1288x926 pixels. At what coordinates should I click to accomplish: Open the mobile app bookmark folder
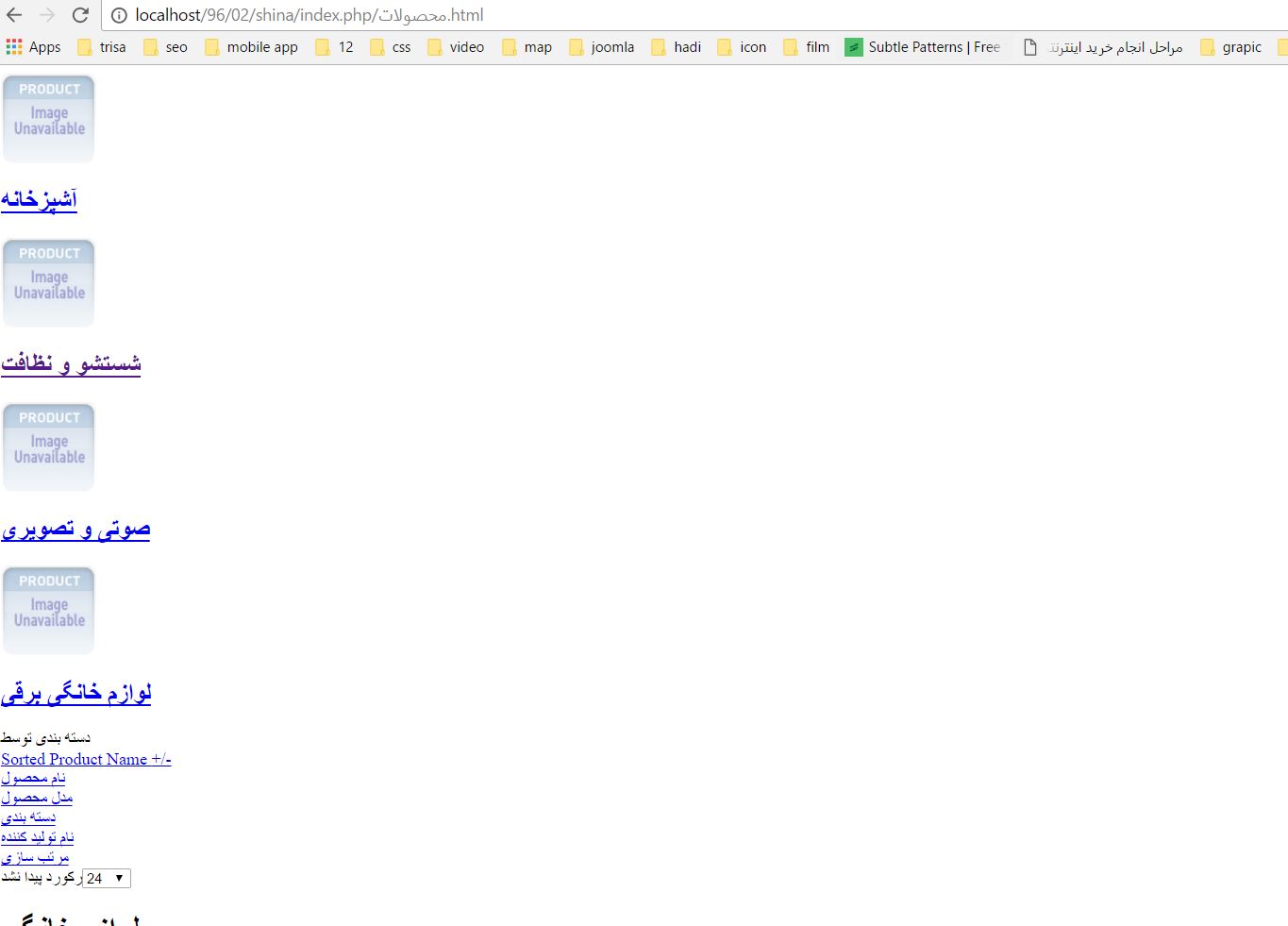251,47
